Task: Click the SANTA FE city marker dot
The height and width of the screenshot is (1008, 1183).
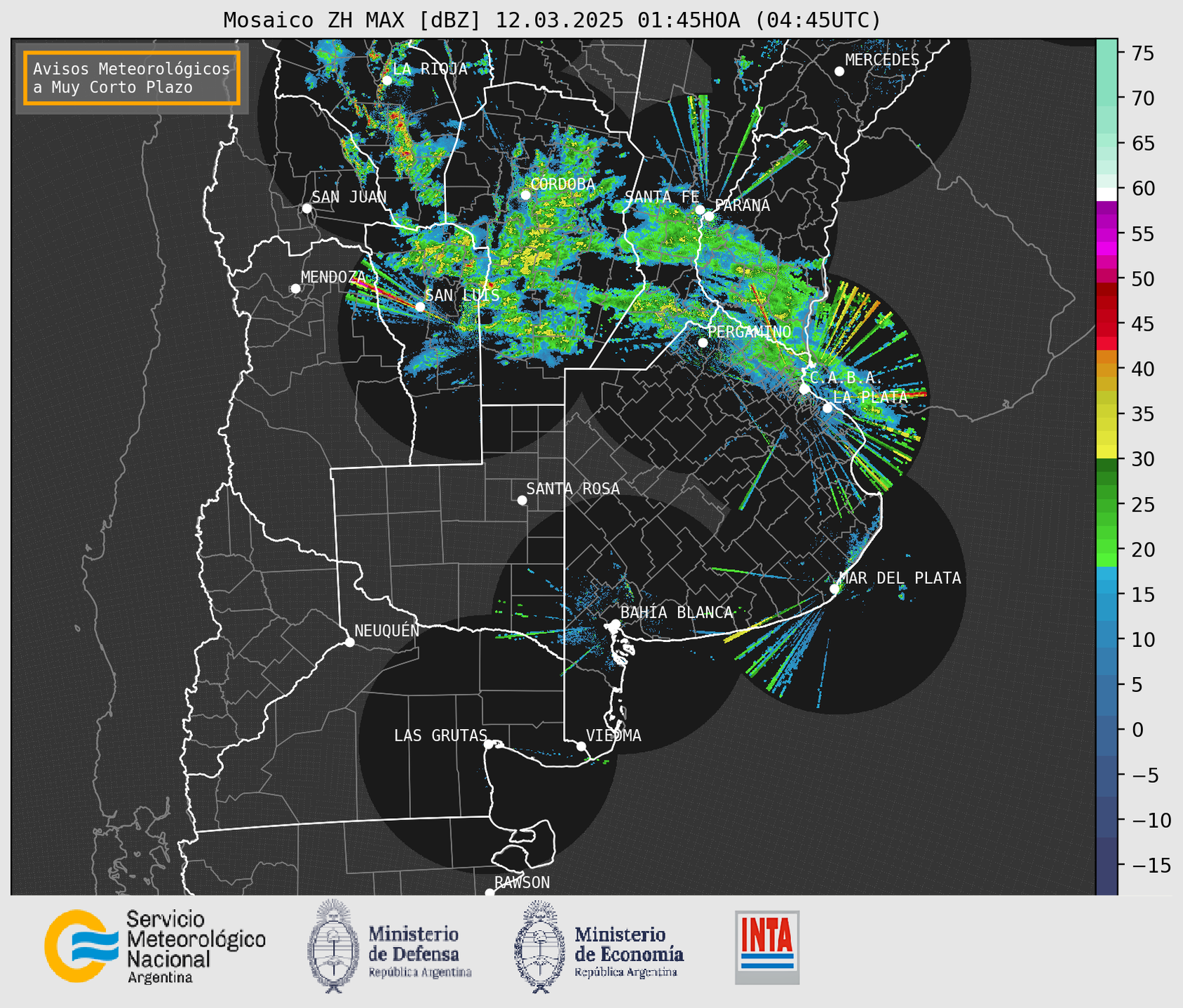Action: coord(700,210)
